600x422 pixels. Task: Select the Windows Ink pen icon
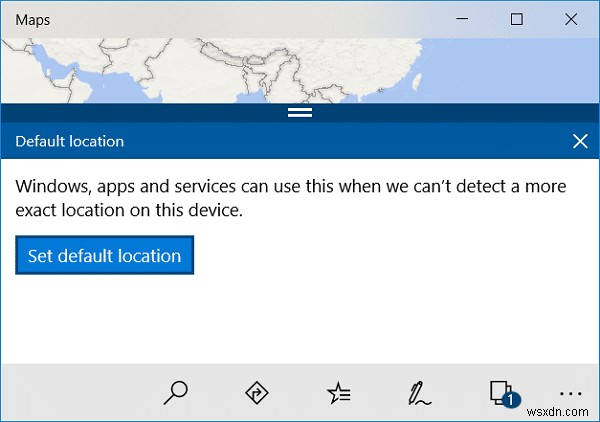[x=421, y=393]
